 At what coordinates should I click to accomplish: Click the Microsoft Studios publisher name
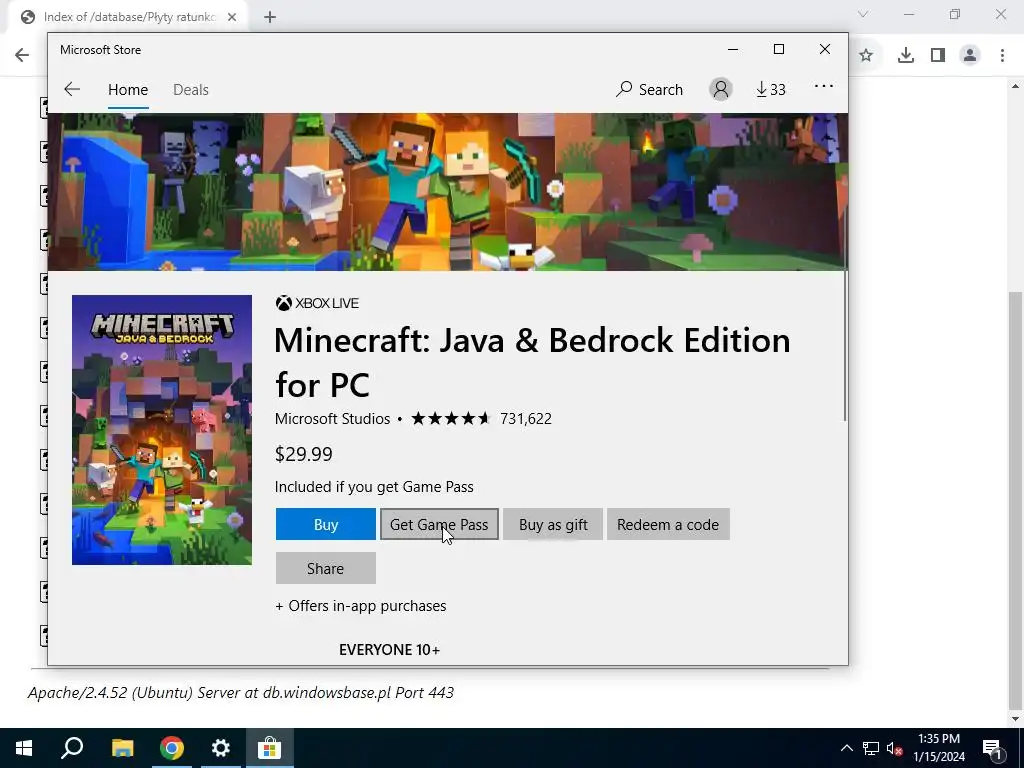coord(332,419)
